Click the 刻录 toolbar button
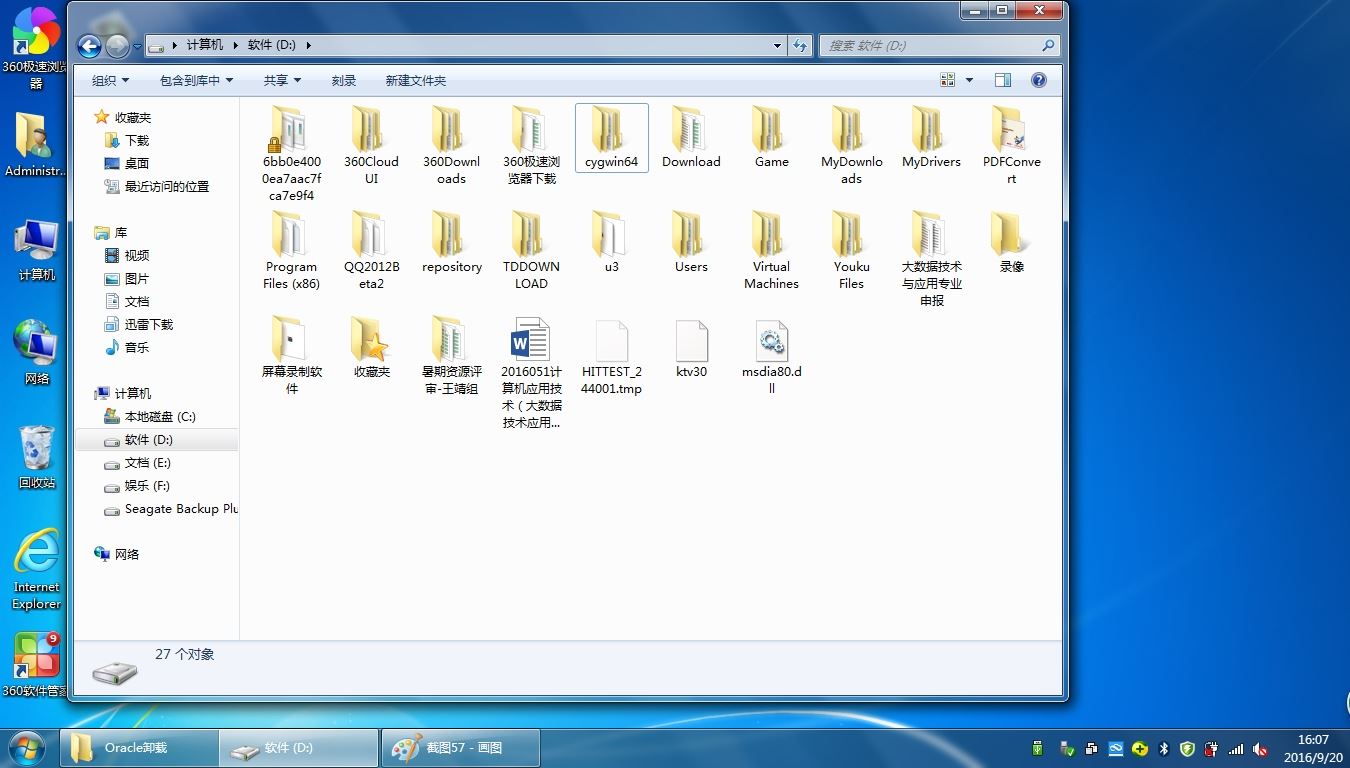The image size is (1350, 768). pos(343,80)
